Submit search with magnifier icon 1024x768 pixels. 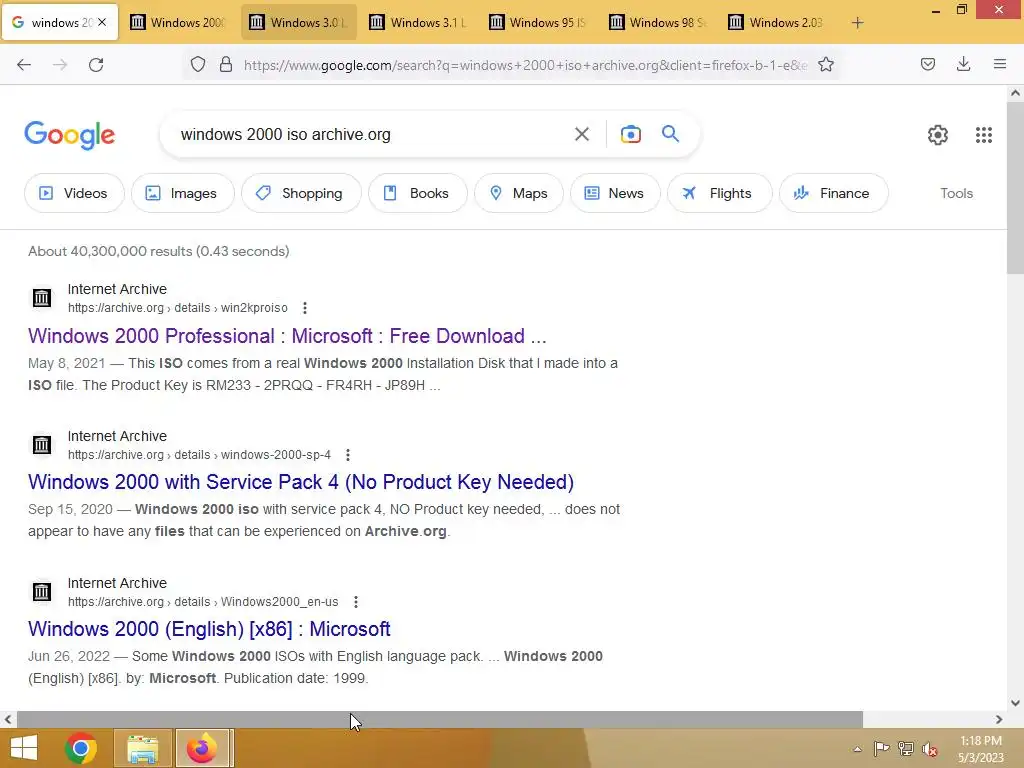tap(670, 134)
